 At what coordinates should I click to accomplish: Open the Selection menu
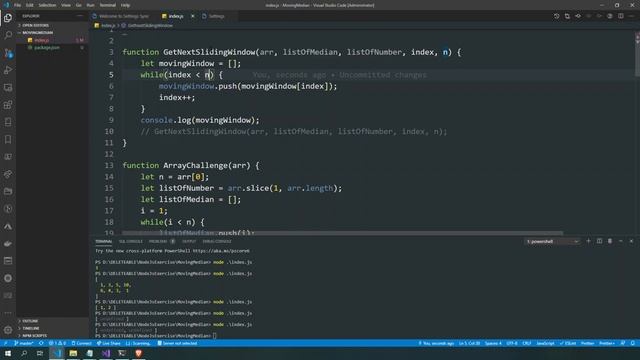click(47, 5)
